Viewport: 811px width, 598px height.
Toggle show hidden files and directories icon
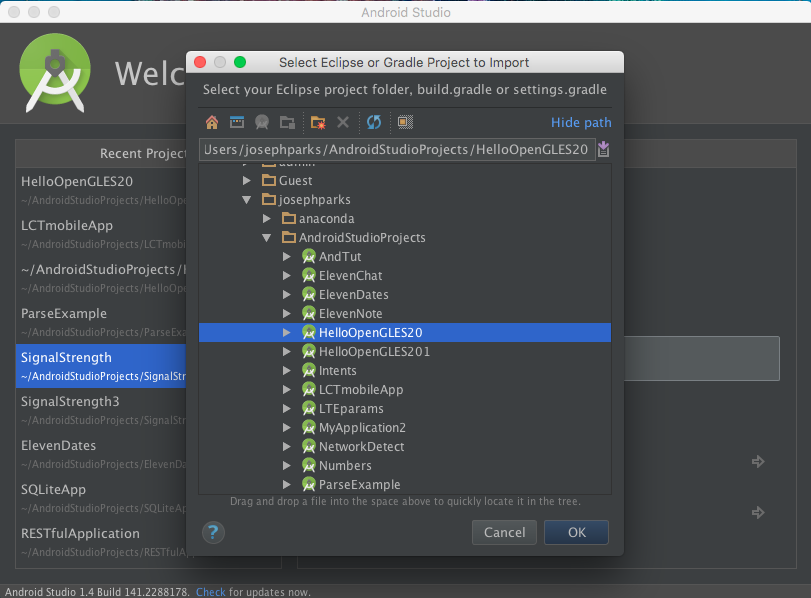pyautogui.click(x=405, y=123)
